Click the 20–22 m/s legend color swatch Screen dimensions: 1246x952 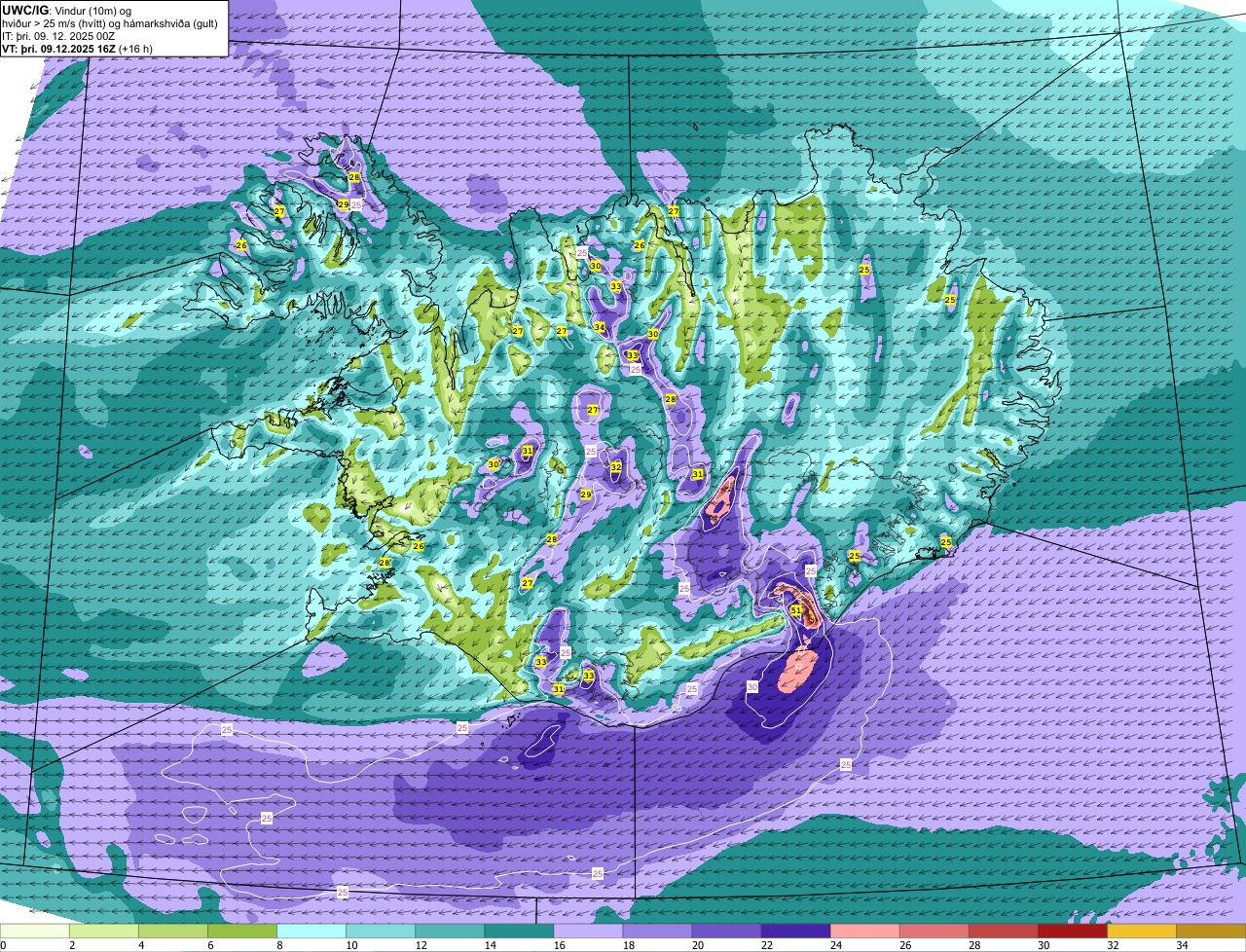[x=726, y=932]
